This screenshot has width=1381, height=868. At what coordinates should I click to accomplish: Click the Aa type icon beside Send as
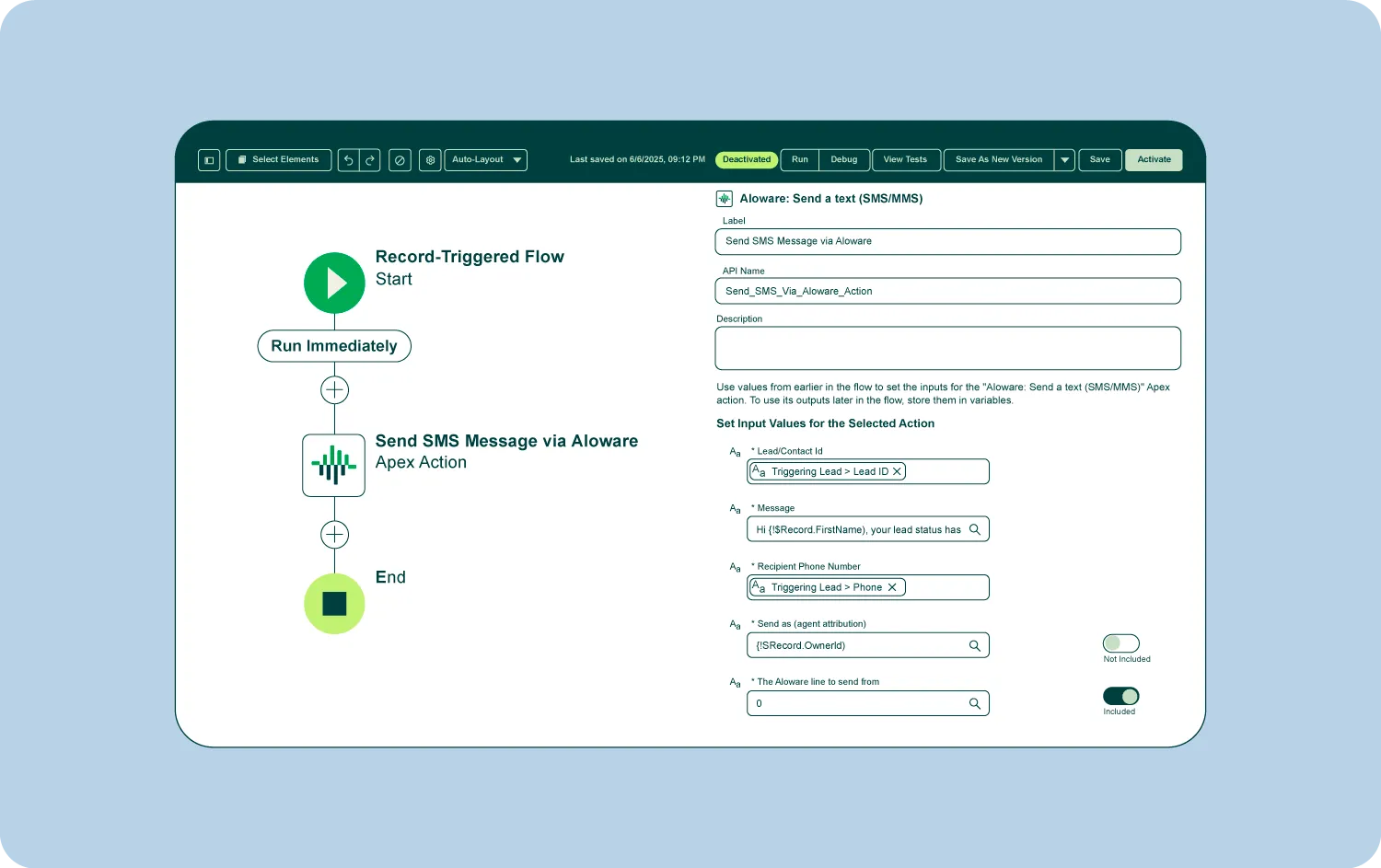pyautogui.click(x=735, y=625)
